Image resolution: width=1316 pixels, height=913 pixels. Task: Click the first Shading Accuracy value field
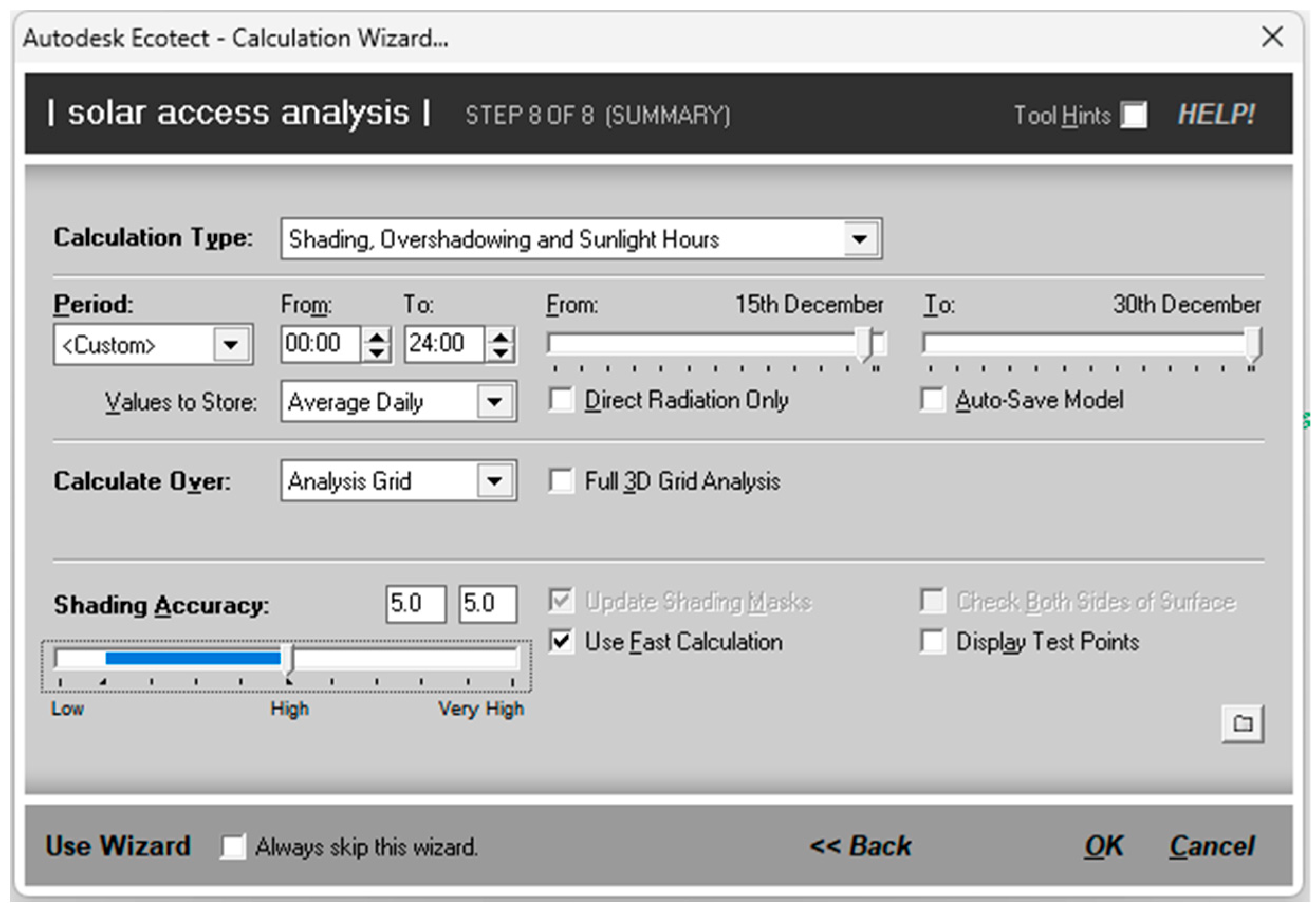pos(415,603)
